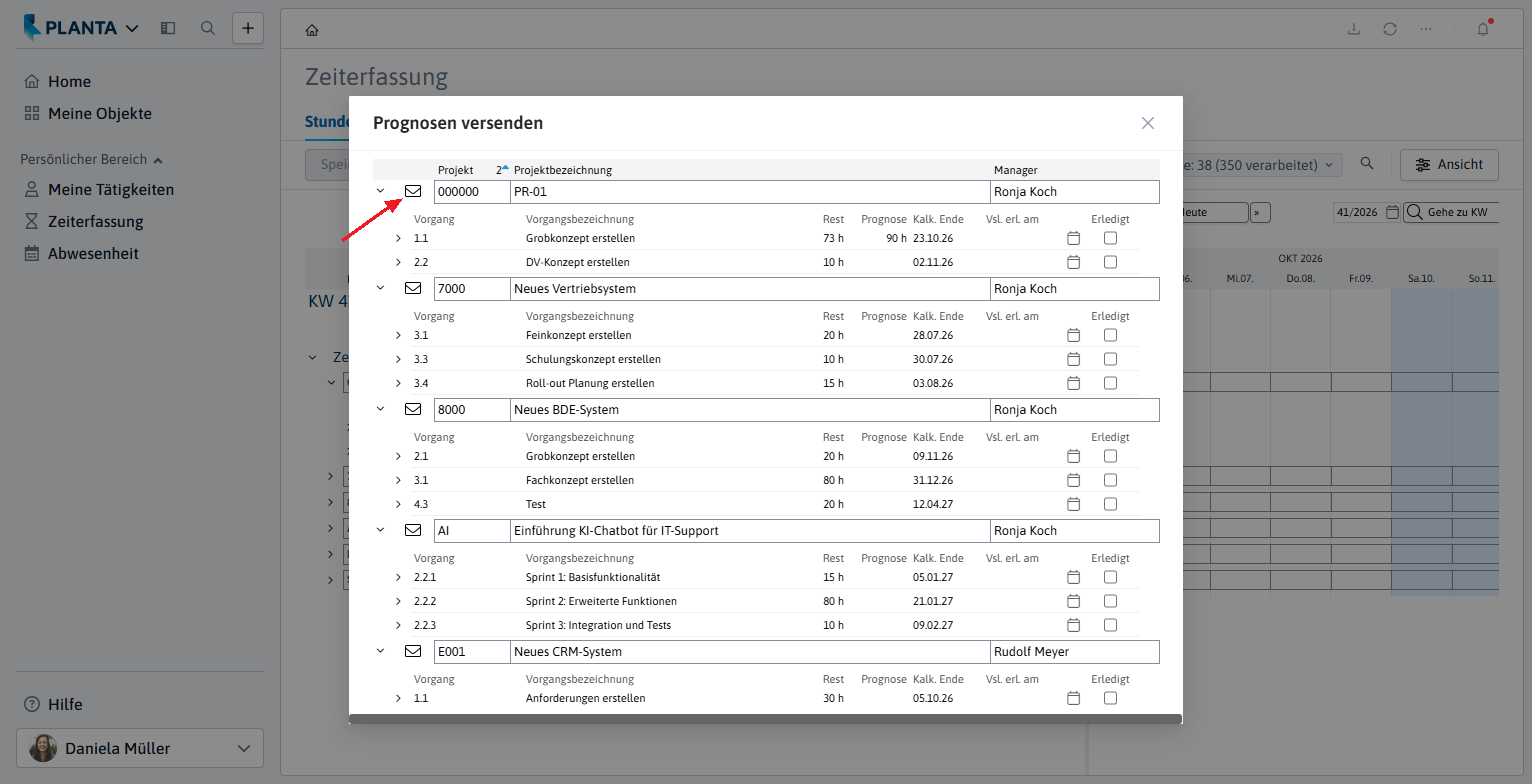Expand Vorgang 1.1 Grobkonzept erstellen

point(398,238)
